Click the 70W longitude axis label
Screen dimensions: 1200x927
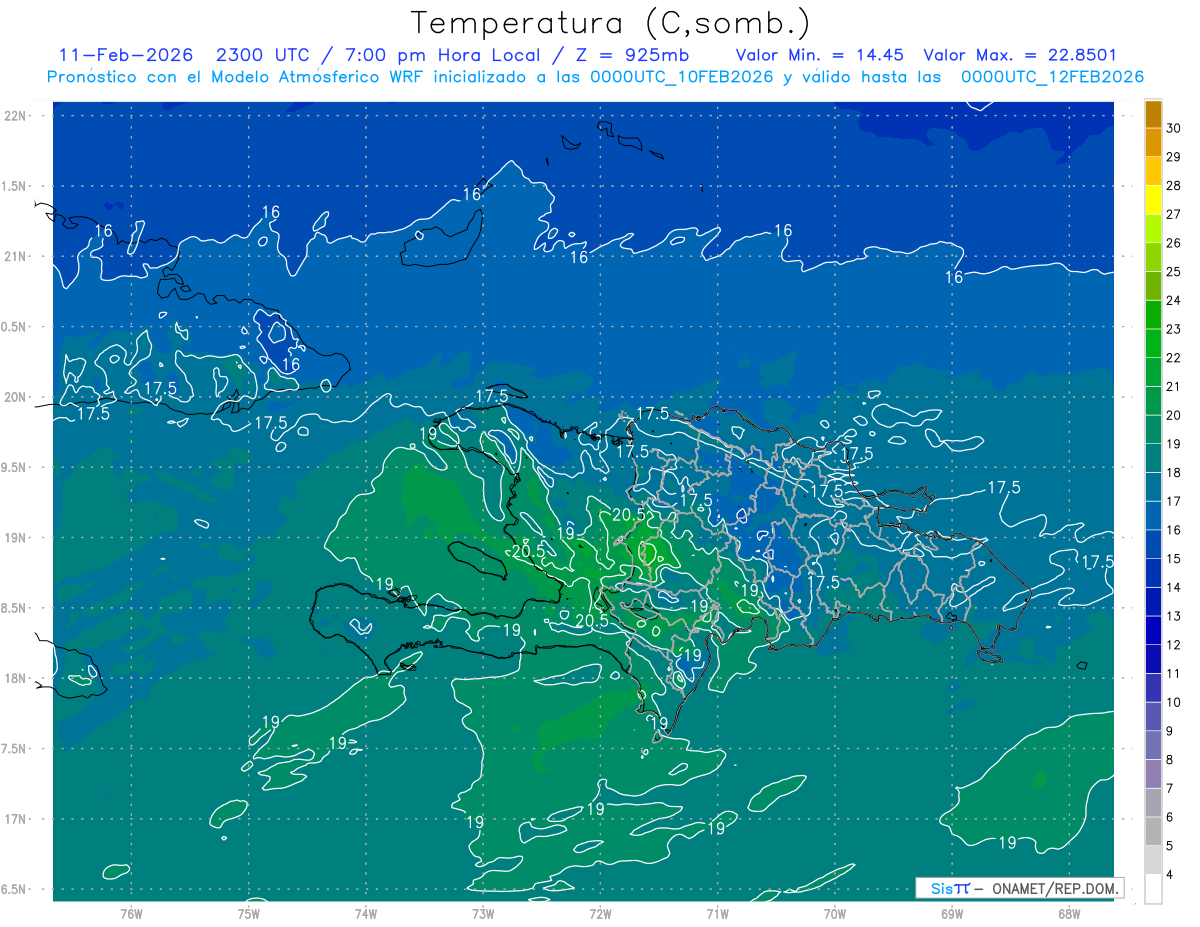[835, 914]
